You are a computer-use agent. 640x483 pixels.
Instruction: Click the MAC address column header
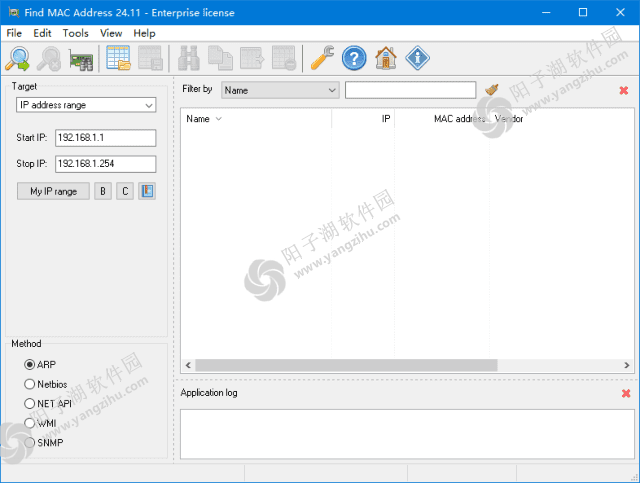coord(442,119)
